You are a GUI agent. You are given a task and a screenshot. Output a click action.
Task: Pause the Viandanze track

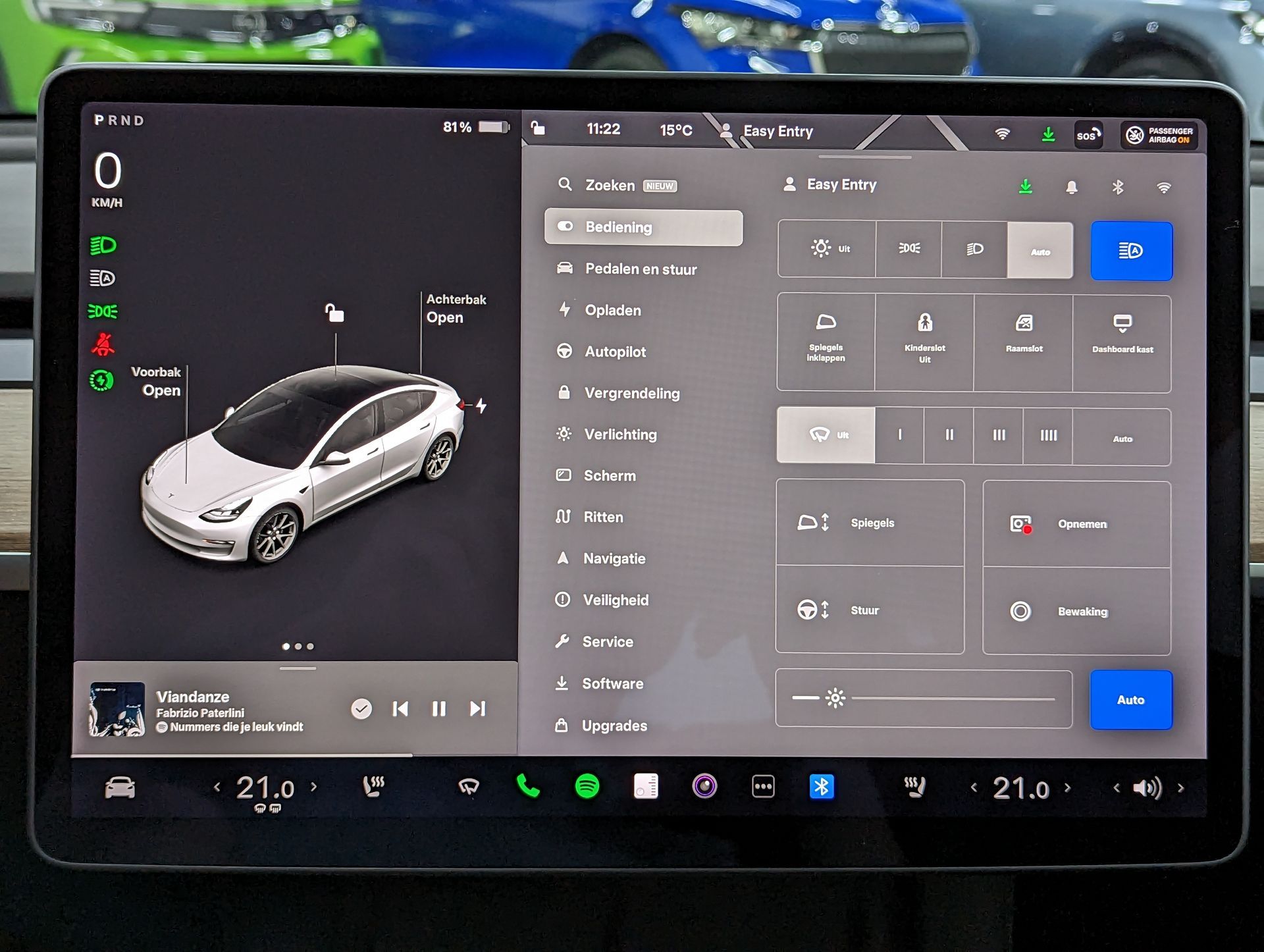[x=438, y=708]
